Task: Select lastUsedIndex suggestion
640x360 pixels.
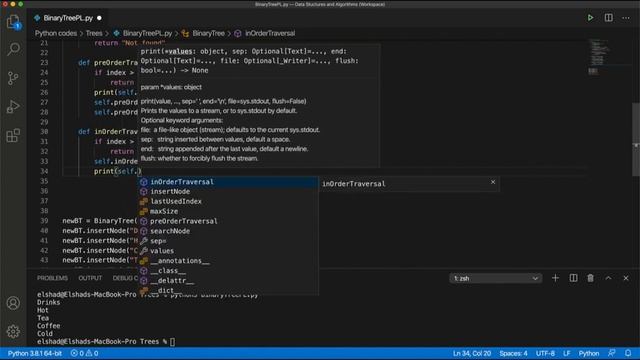Action: click(x=229, y=202)
